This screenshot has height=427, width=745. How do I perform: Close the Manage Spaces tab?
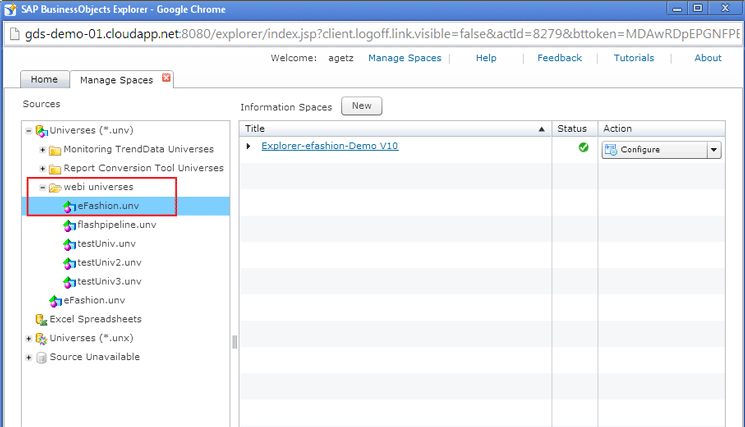(166, 77)
